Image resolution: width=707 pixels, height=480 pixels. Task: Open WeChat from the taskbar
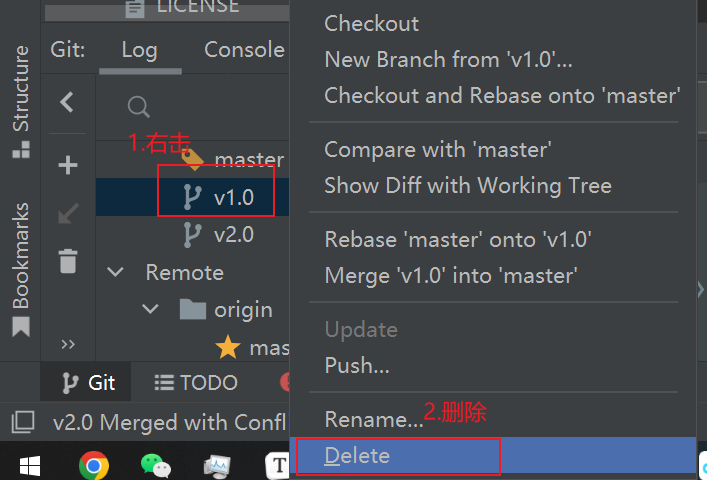[x=155, y=464]
